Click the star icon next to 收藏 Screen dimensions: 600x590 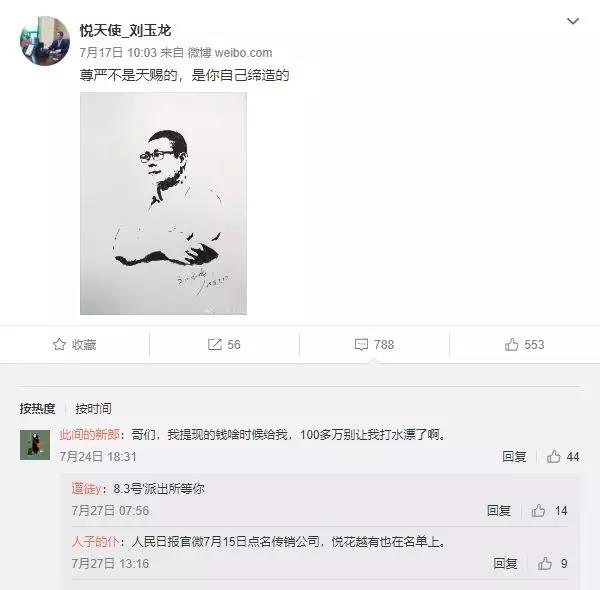point(59,344)
